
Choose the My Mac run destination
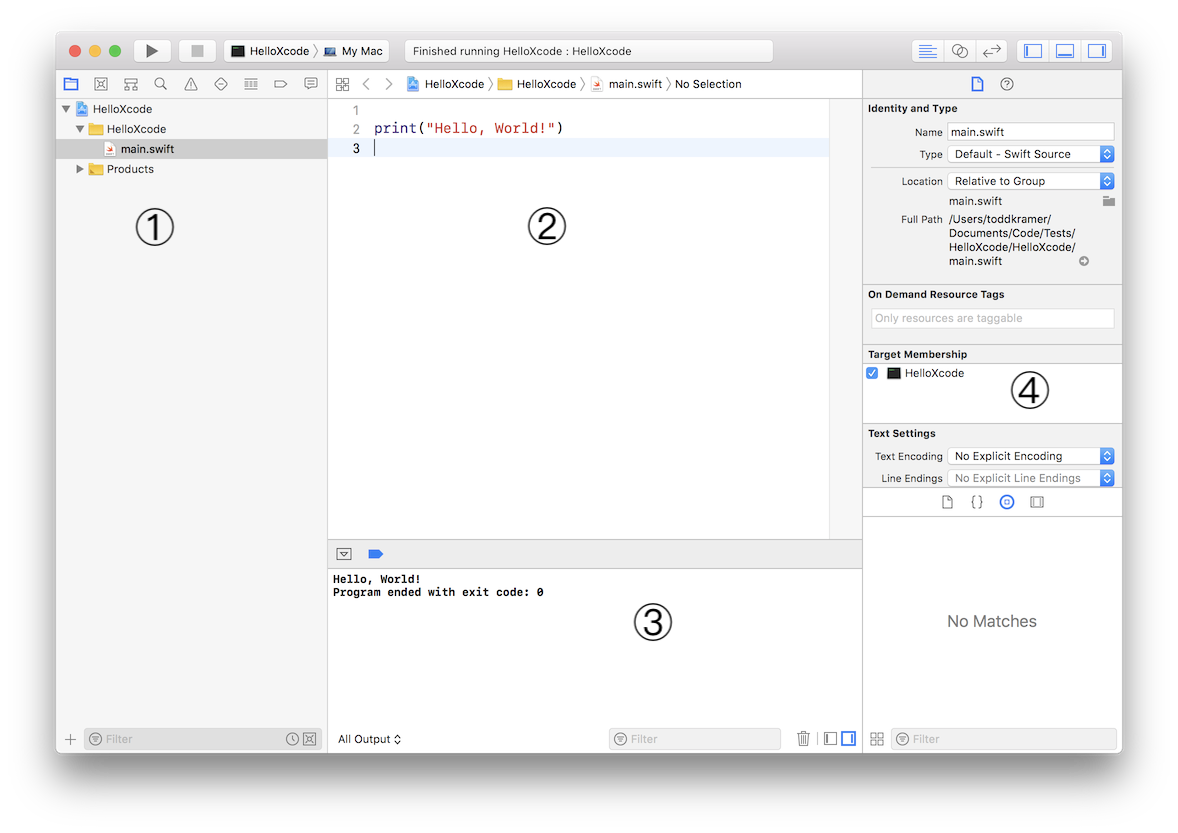click(x=353, y=51)
